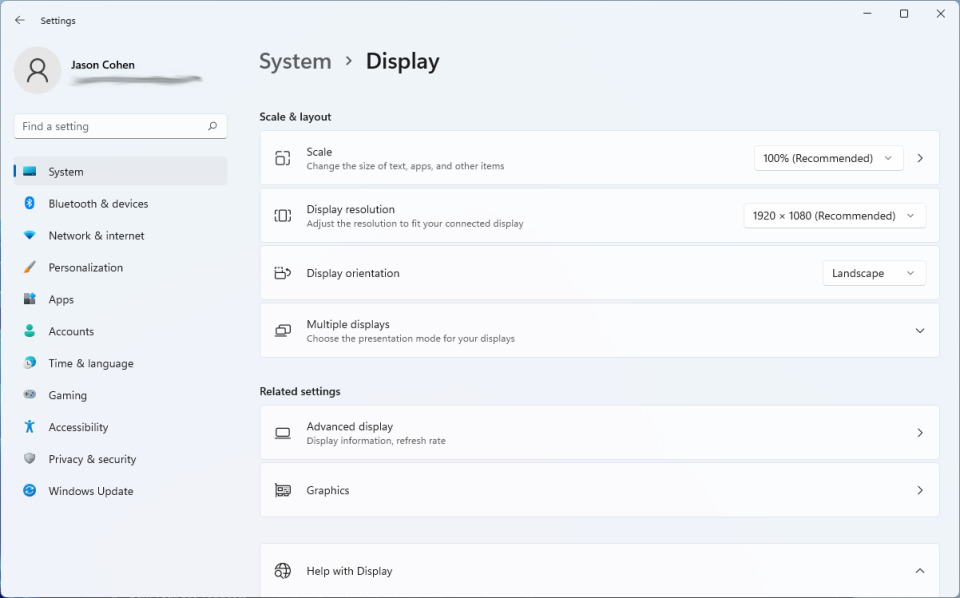Open the Graphics settings page
Screen dimensions: 960x598
point(599,490)
